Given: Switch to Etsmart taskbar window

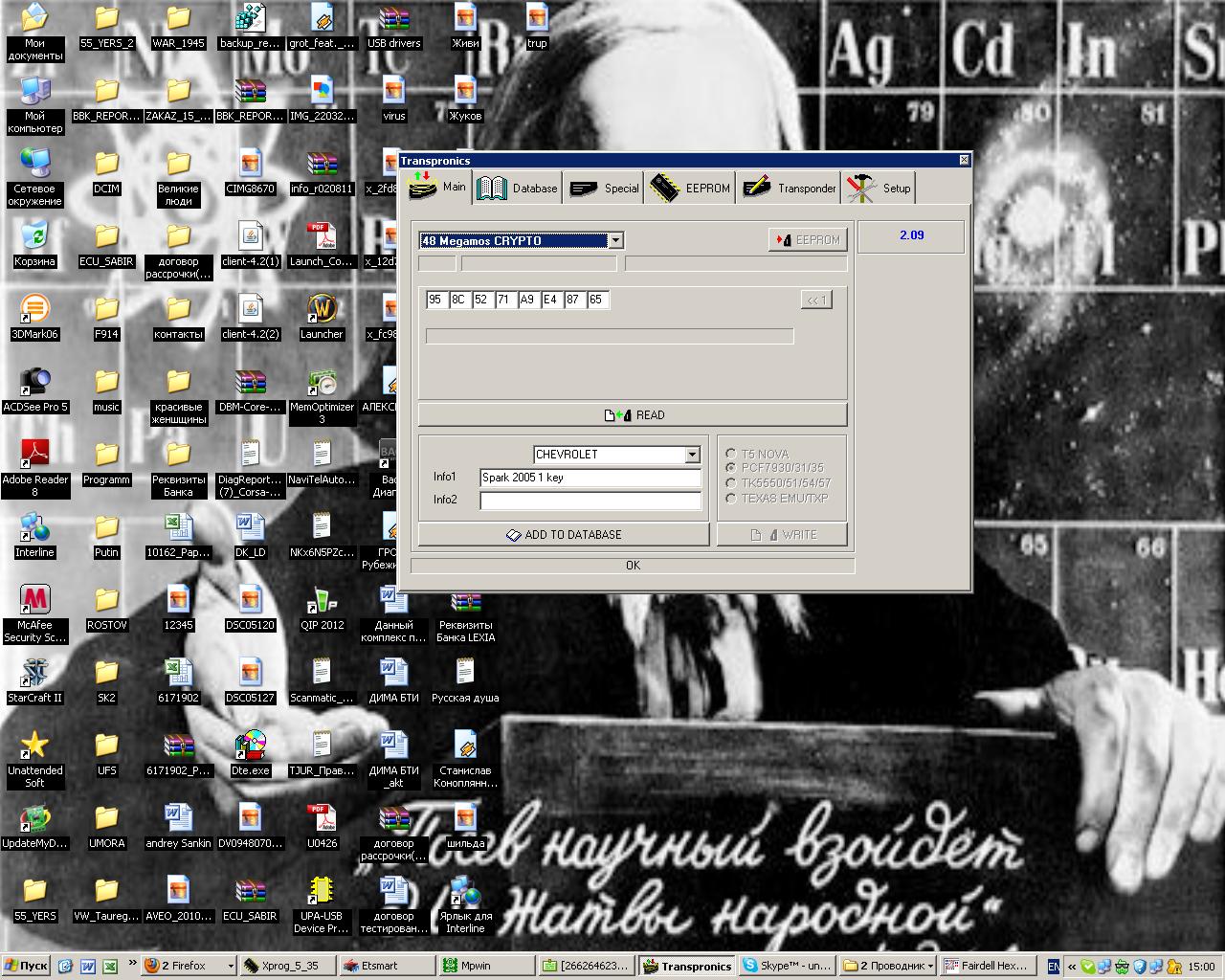Looking at the screenshot, I should click(386, 966).
